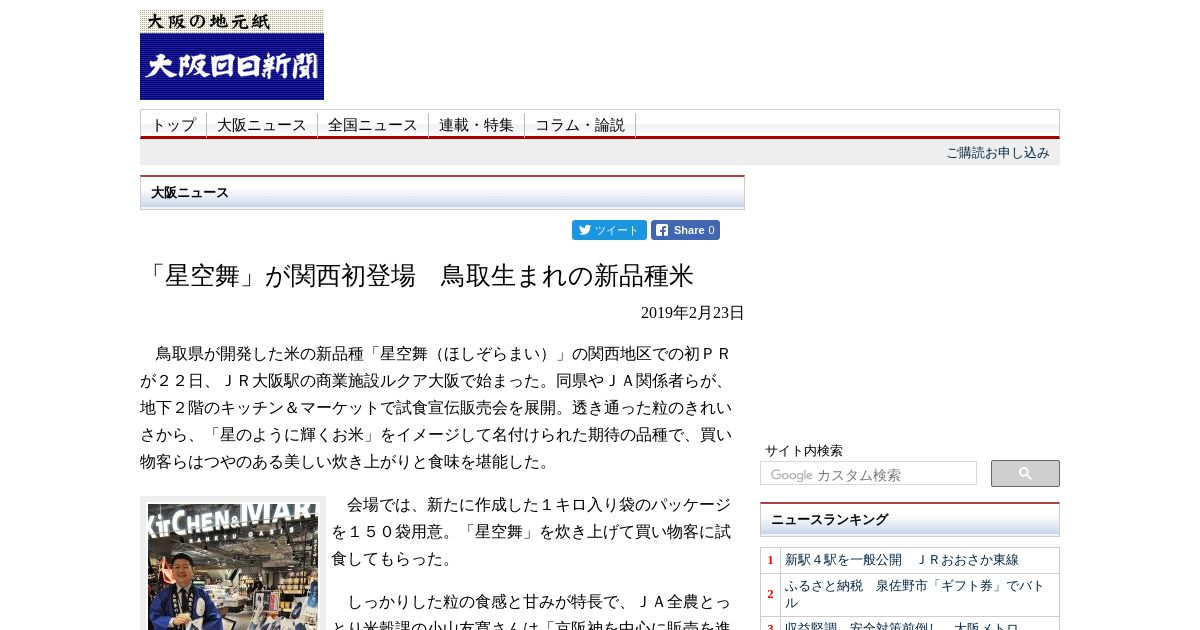Image resolution: width=1200 pixels, height=630 pixels.
Task: Click the Google custom search field
Action: point(868,474)
